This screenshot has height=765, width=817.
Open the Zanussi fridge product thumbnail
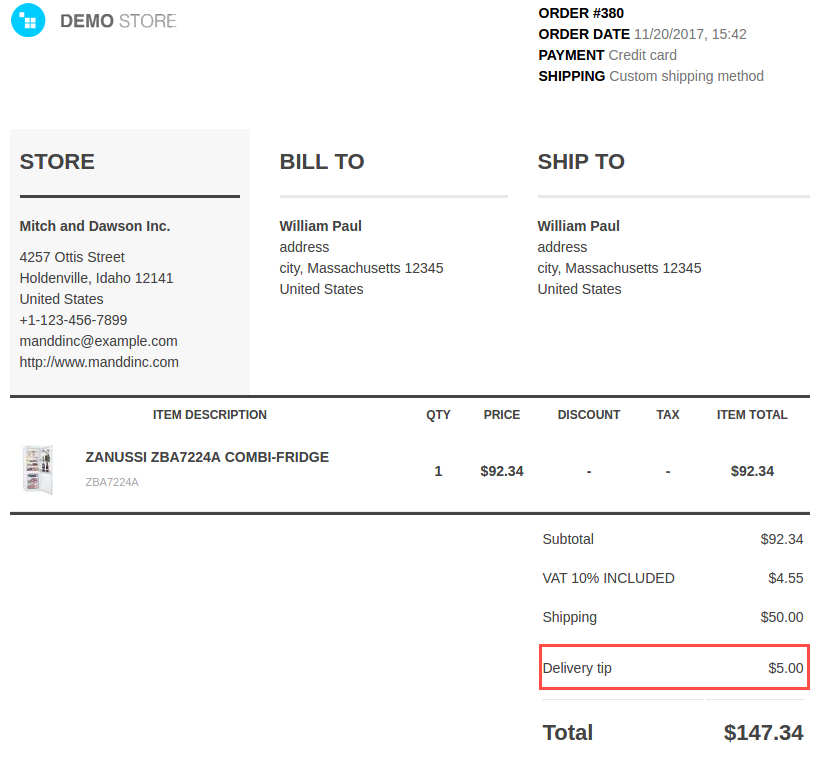38,470
